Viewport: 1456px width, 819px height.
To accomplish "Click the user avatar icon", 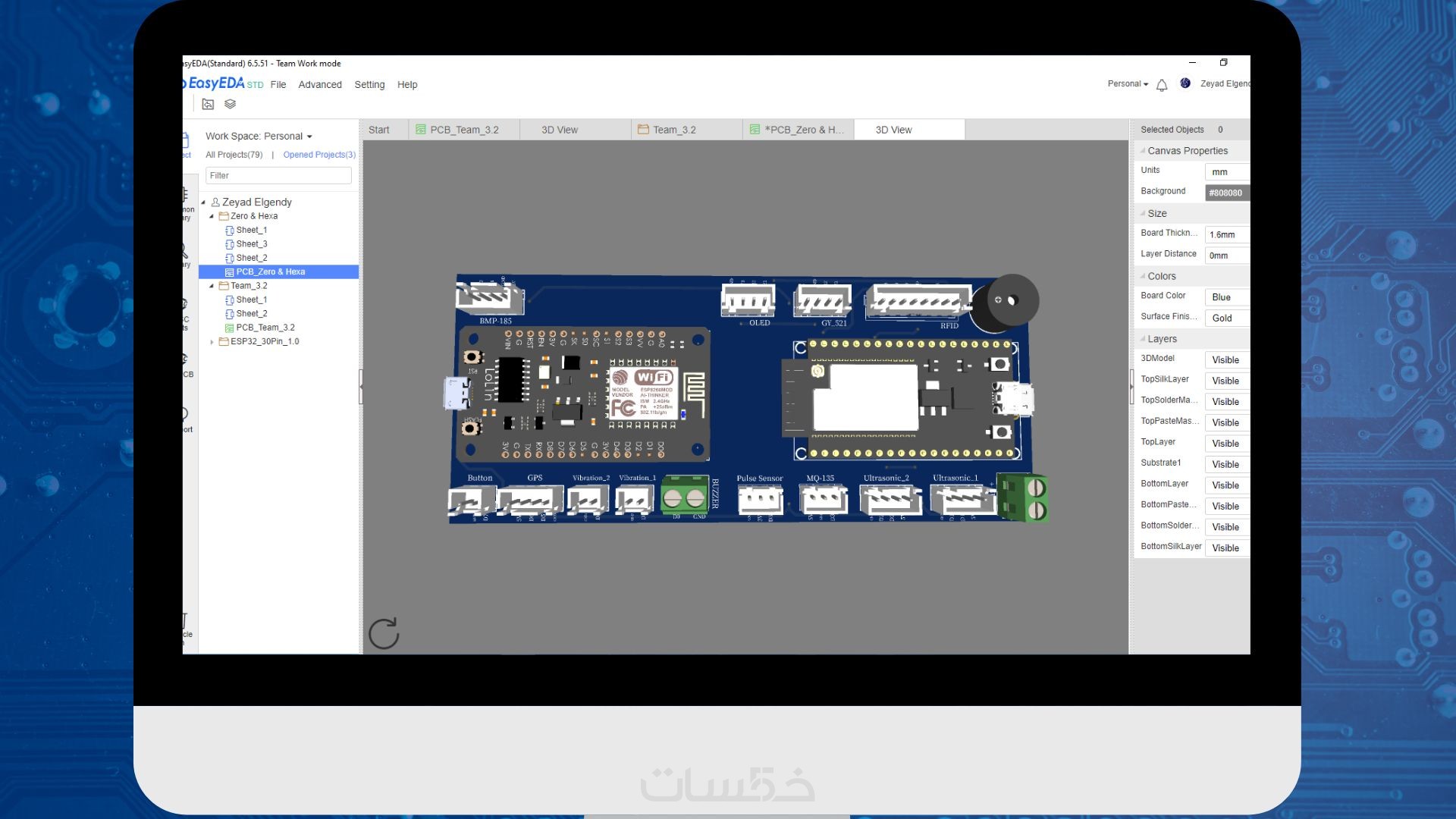I will click(x=1185, y=83).
